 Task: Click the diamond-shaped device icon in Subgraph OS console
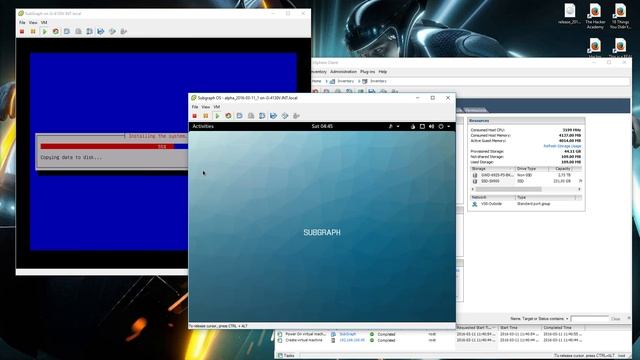coord(285,116)
